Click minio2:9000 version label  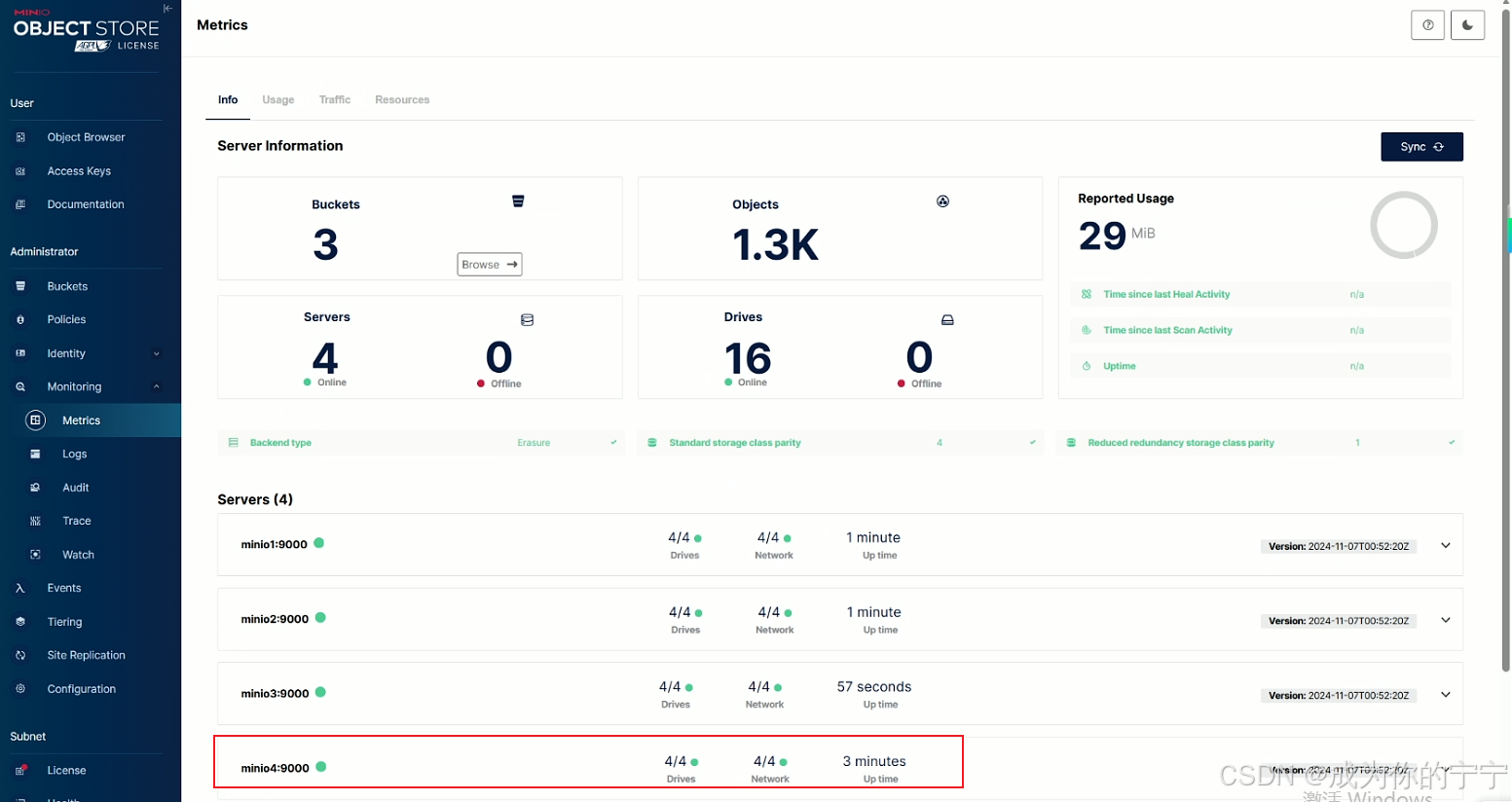(1339, 621)
